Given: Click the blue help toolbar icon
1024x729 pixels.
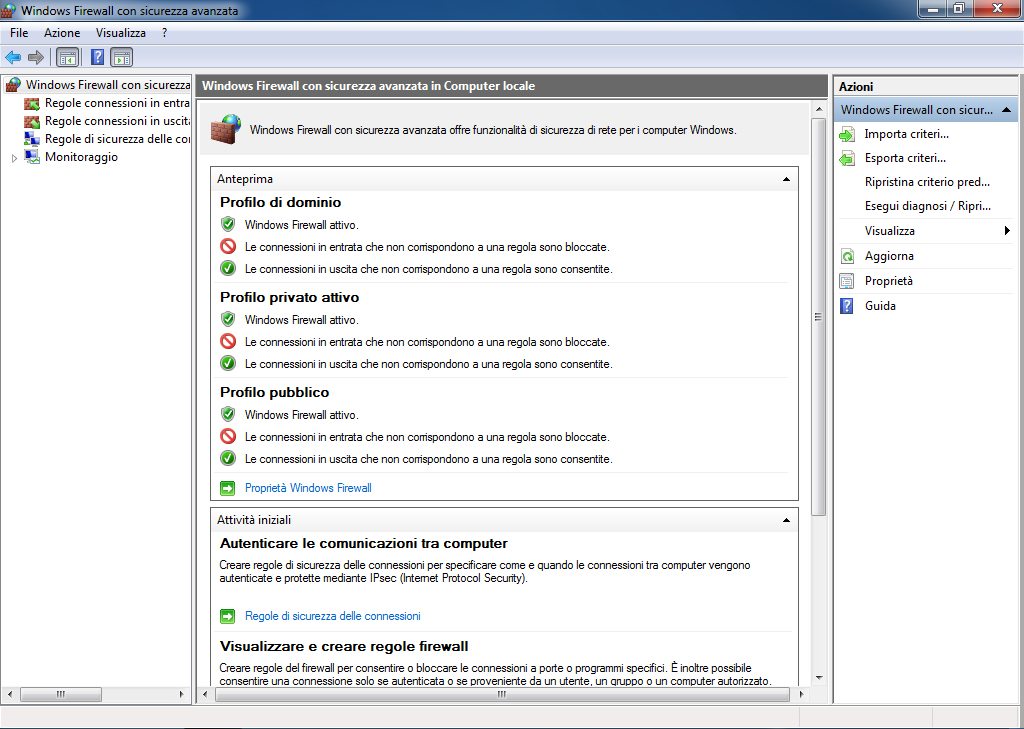Looking at the screenshot, I should [98, 57].
